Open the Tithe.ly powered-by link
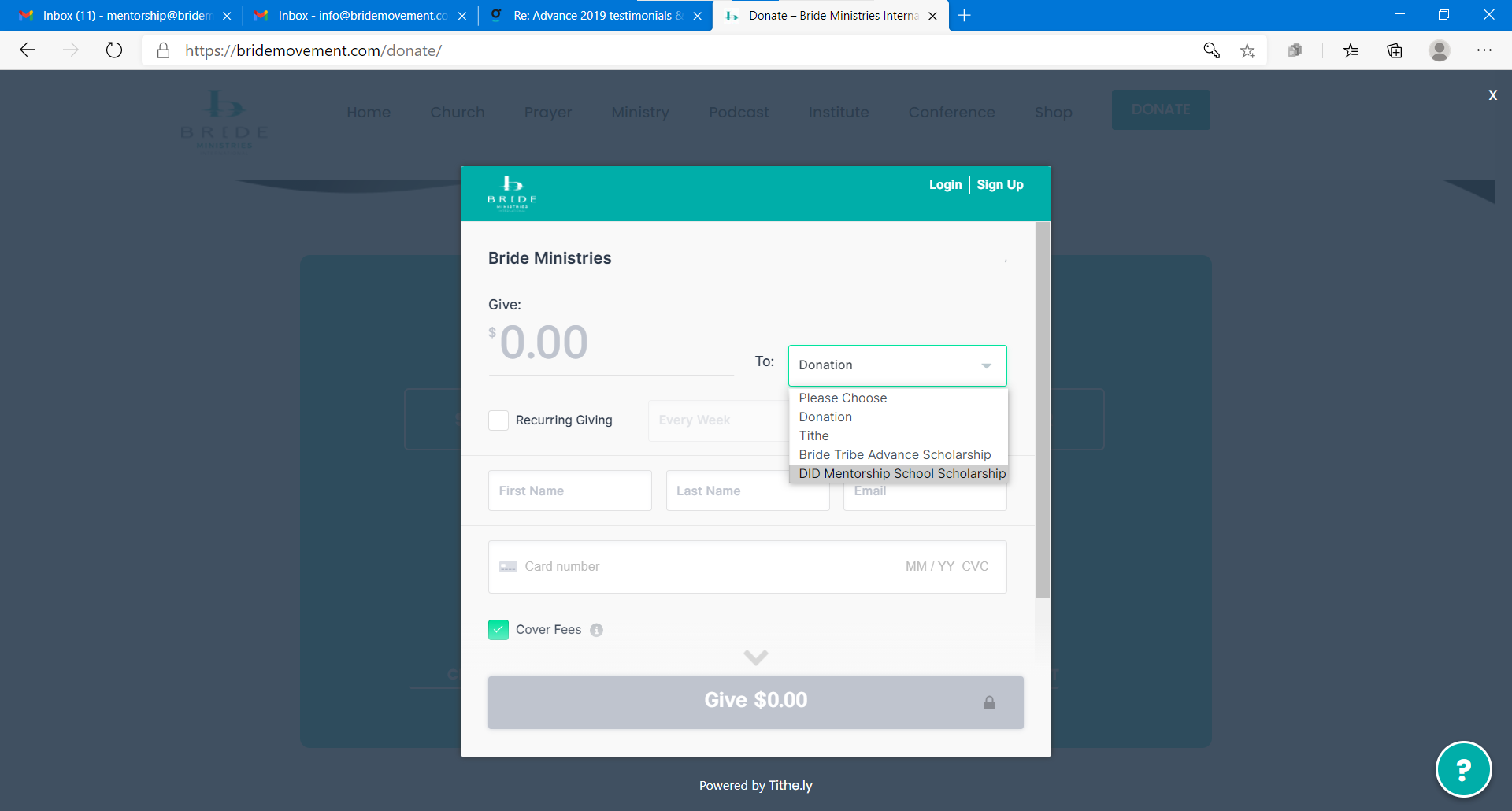The image size is (1512, 811). pos(790,785)
